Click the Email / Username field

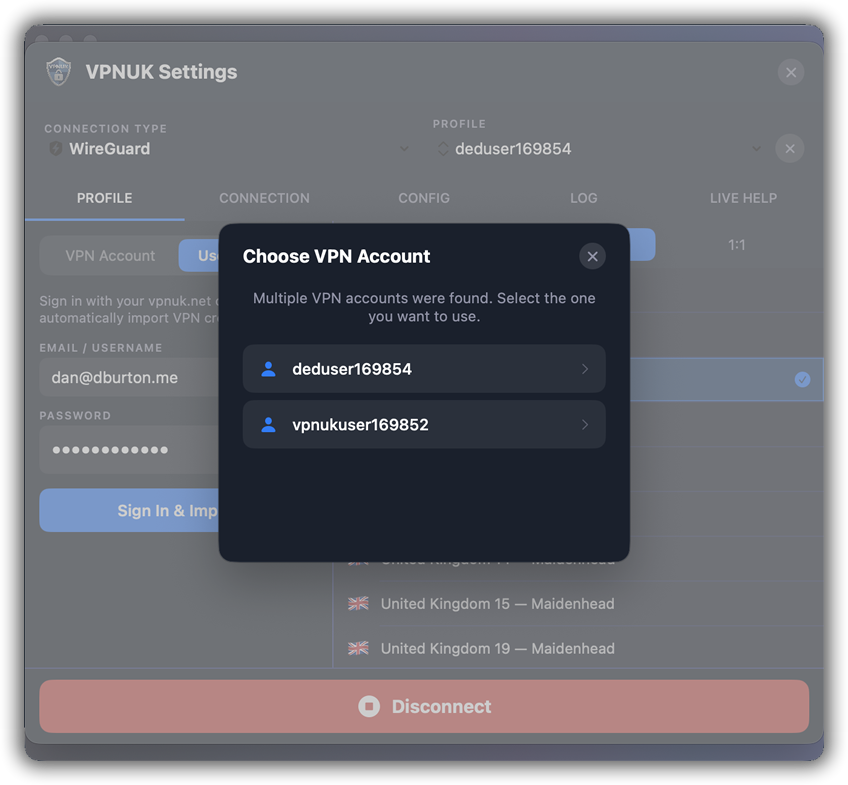click(x=130, y=377)
